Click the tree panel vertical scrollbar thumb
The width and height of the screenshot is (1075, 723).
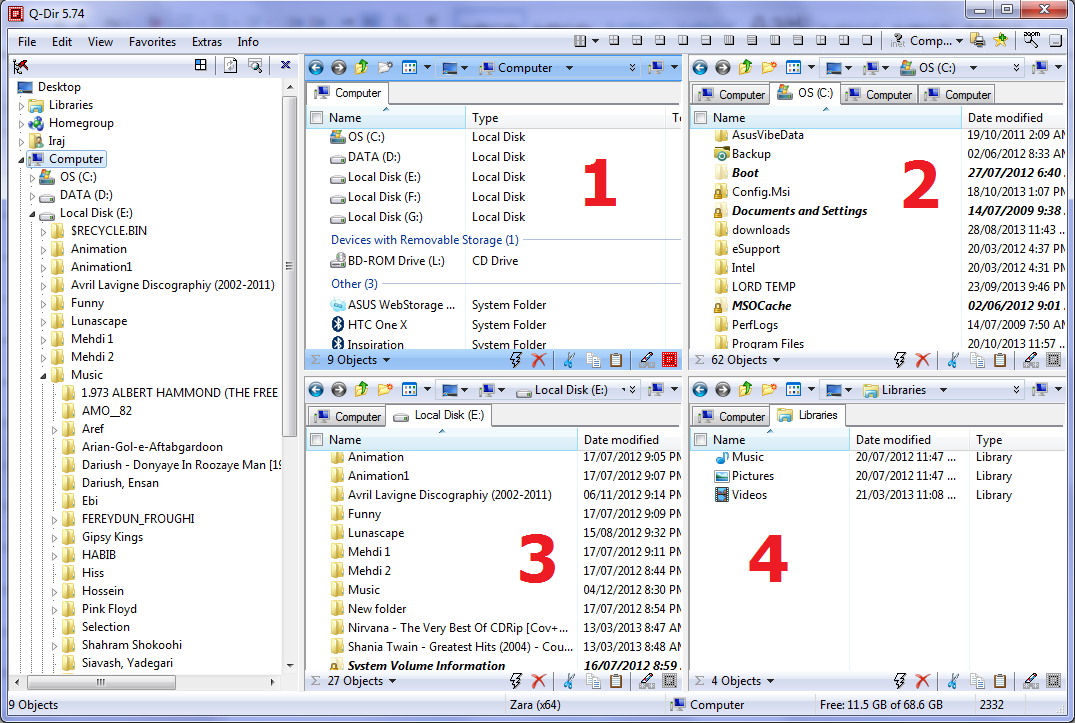coord(289,266)
